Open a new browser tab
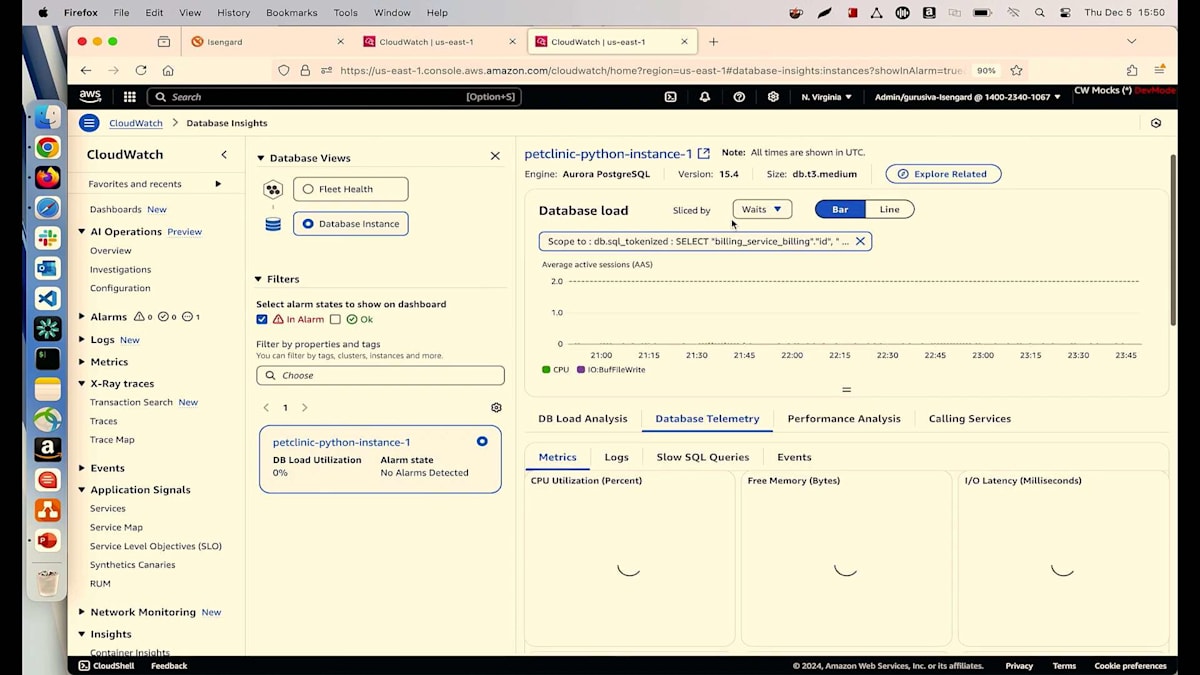The image size is (1200, 675). pyautogui.click(x=713, y=42)
